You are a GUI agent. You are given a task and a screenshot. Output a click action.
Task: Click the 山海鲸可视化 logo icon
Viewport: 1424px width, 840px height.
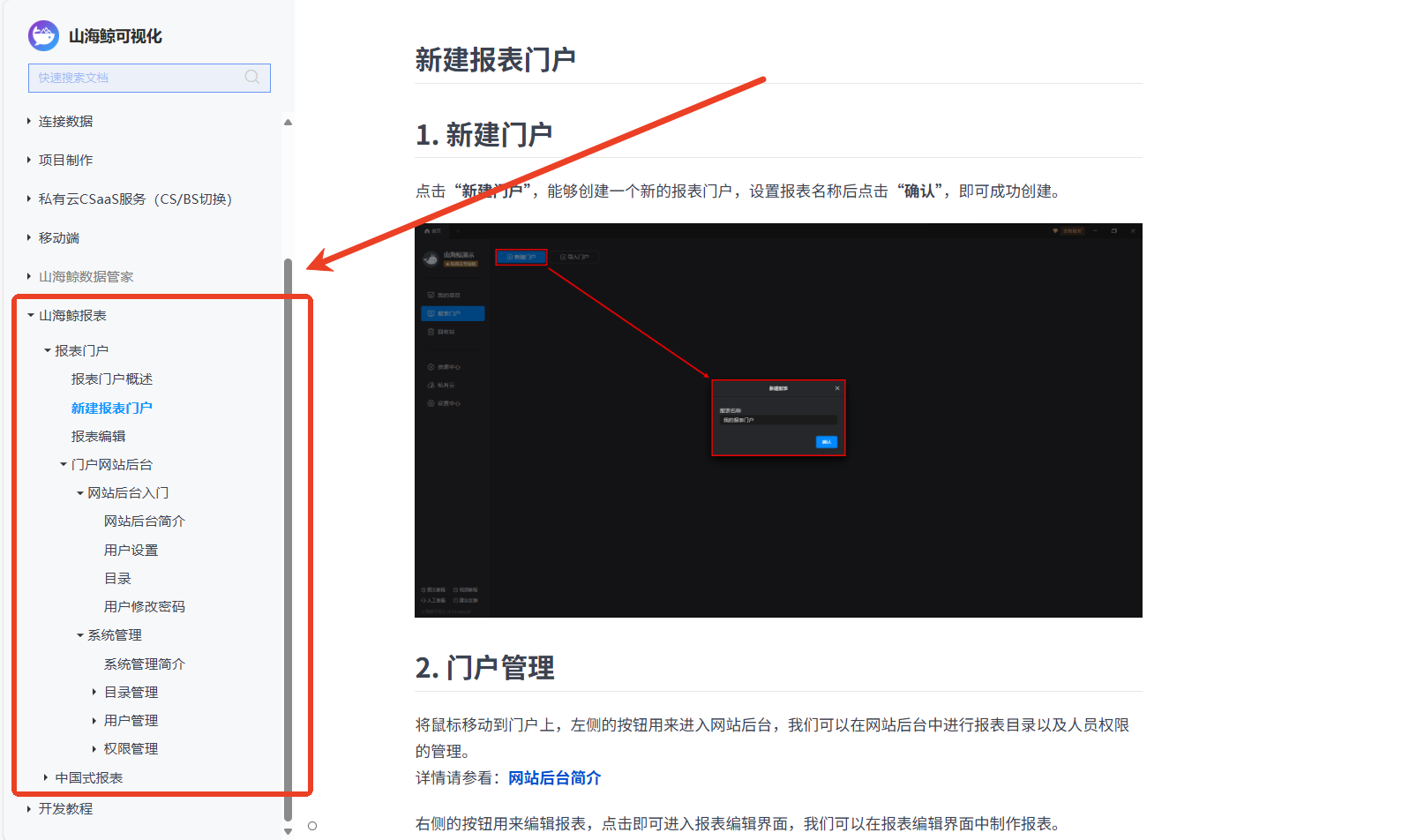43,36
